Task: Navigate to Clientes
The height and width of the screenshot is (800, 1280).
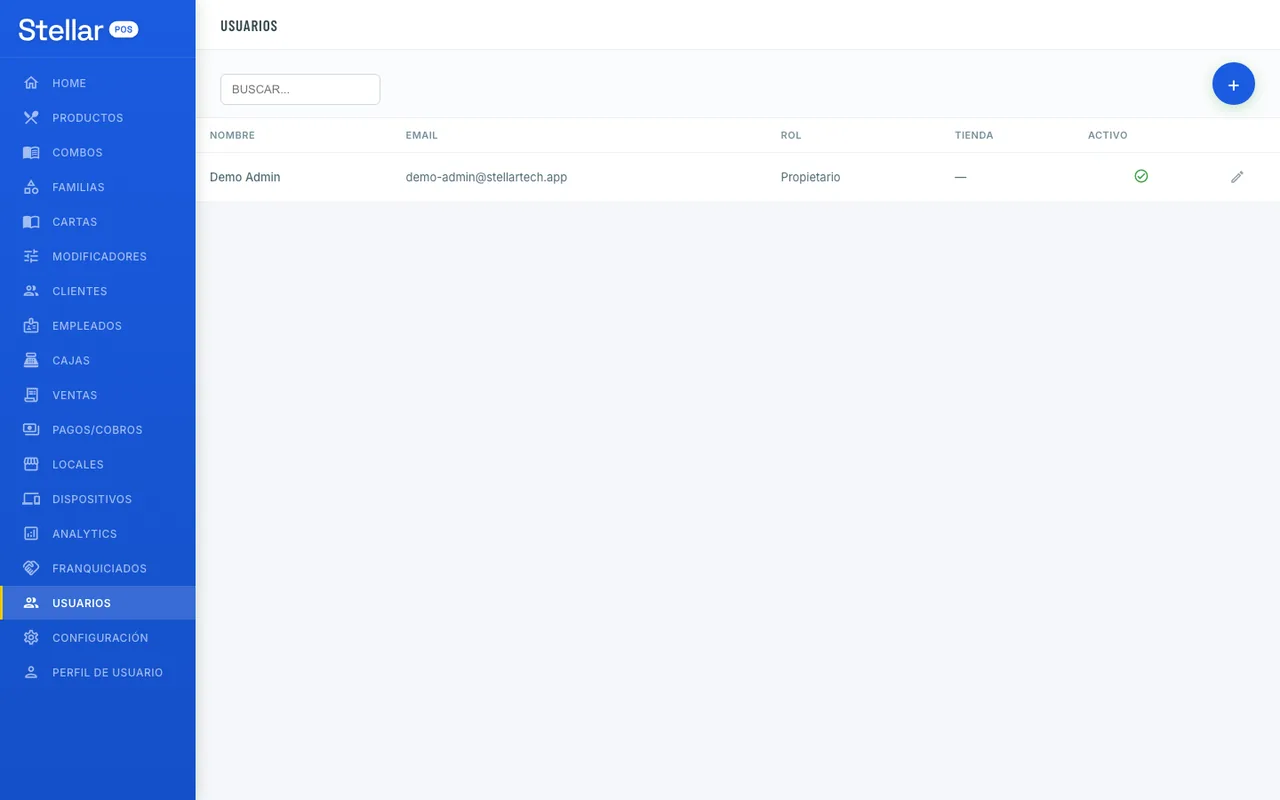Action: tap(98, 291)
